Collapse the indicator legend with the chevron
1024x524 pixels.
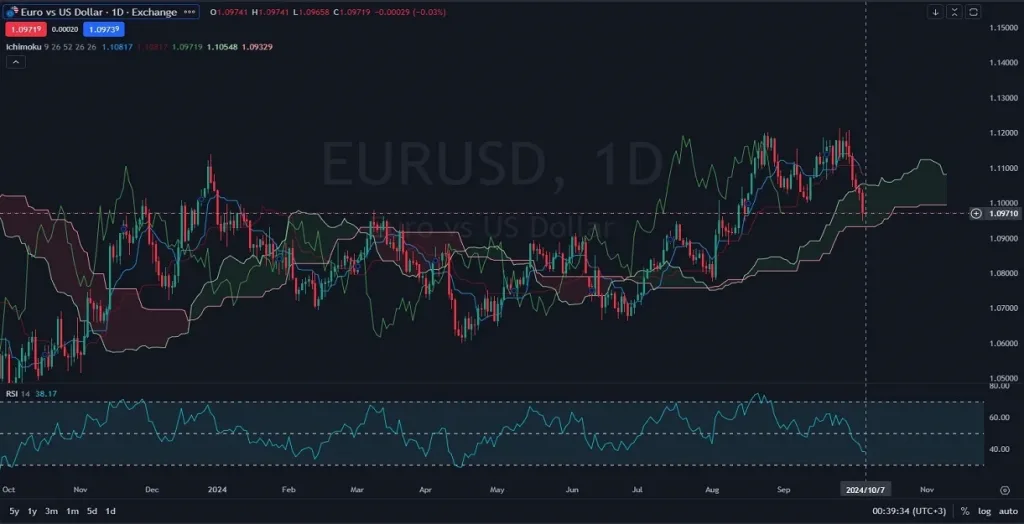(x=16, y=62)
